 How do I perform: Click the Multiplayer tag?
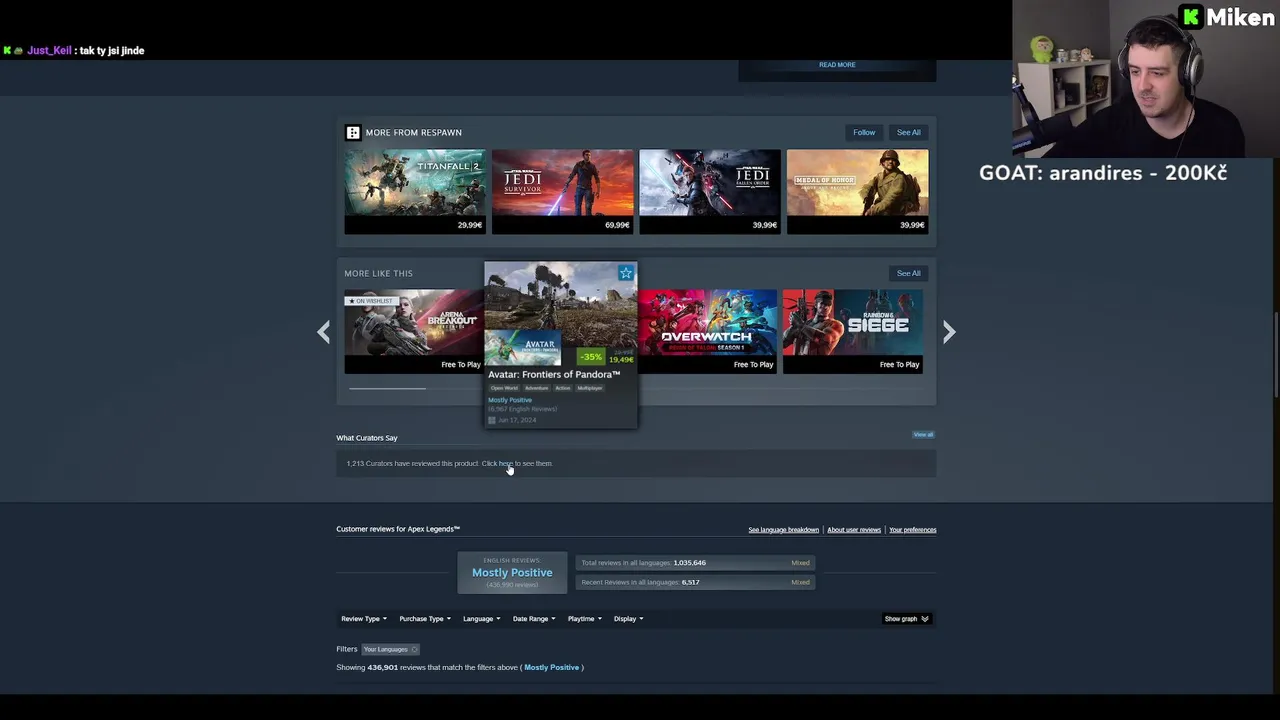(590, 388)
